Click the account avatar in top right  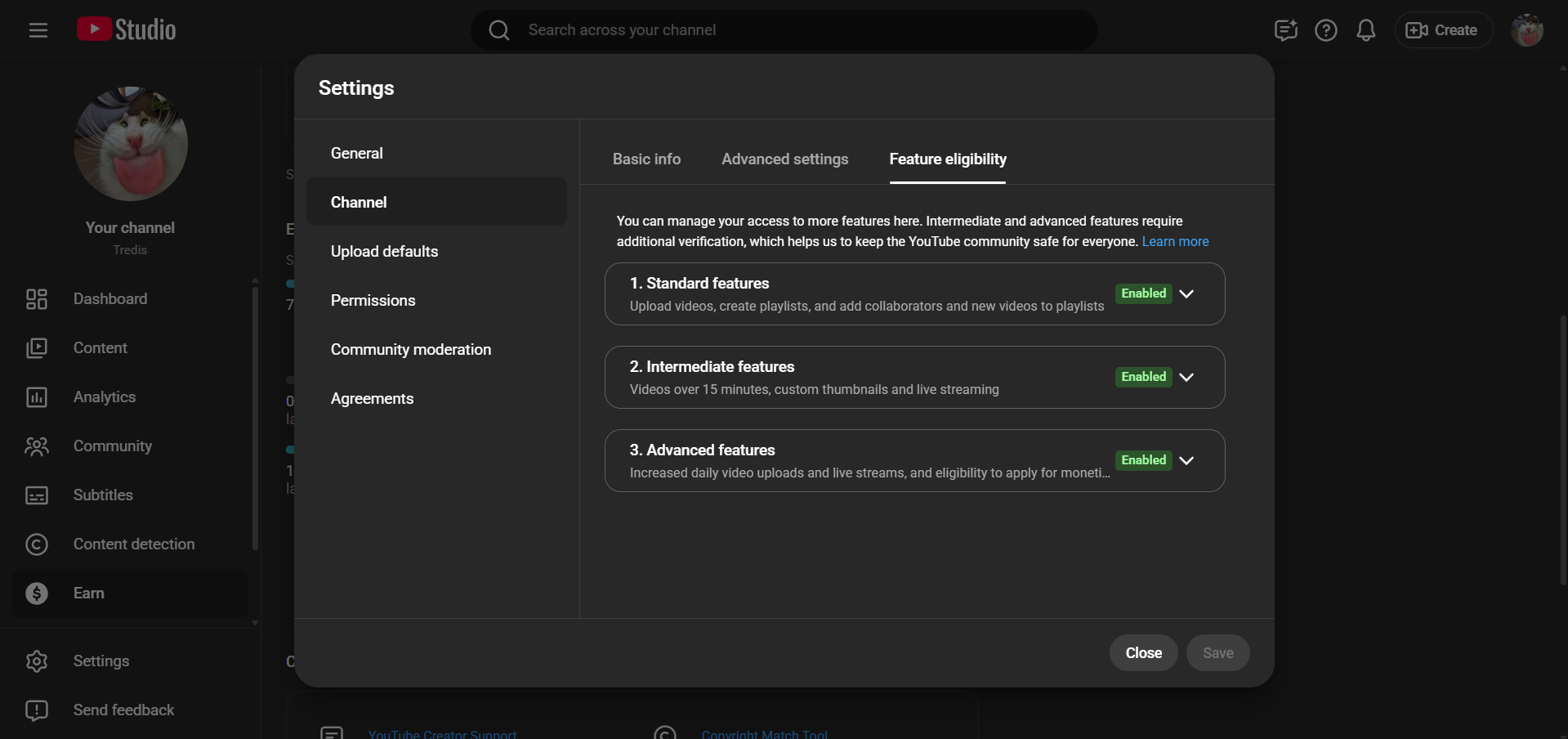(x=1526, y=30)
